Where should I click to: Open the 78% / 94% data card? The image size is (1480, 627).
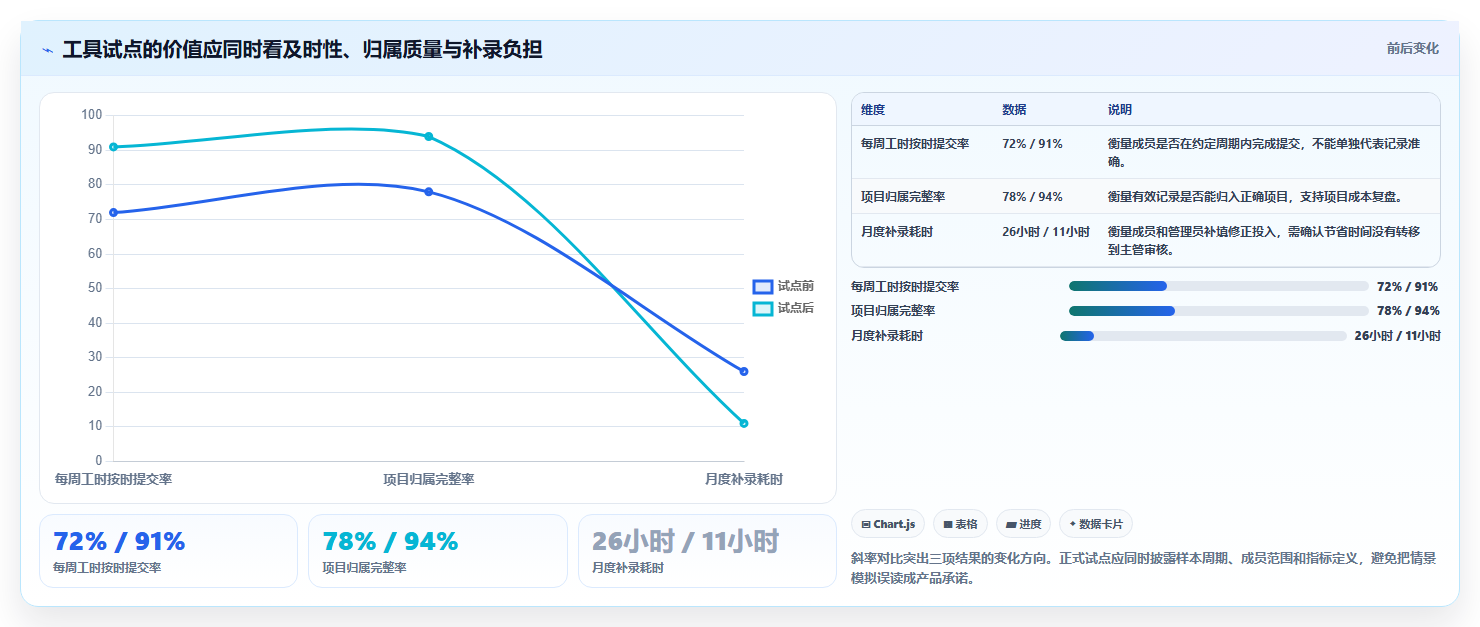(438, 551)
